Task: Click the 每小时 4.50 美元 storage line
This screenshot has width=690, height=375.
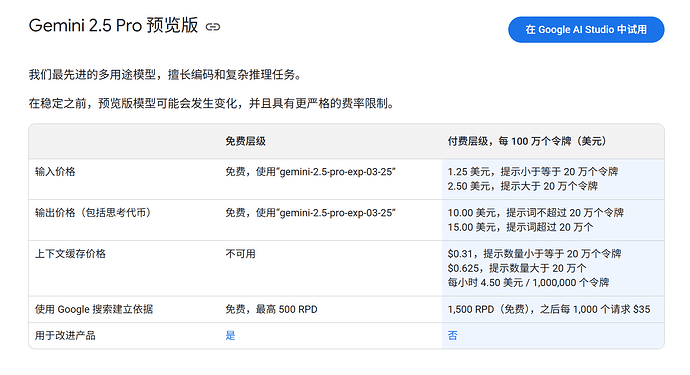Action: click(528, 282)
